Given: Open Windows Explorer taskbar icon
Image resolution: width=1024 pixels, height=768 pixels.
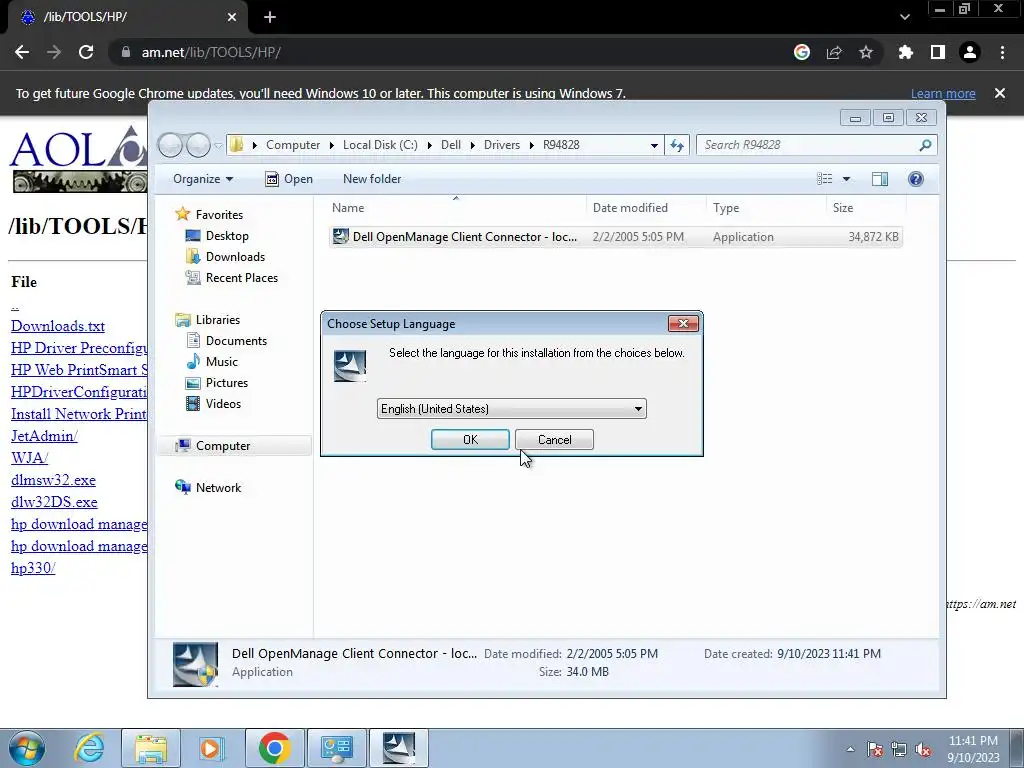Looking at the screenshot, I should point(151,748).
